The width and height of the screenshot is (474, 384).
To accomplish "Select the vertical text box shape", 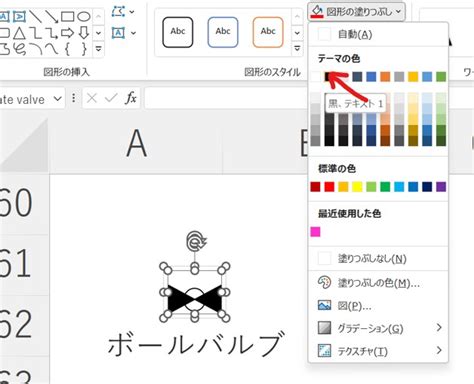I will [19, 16].
